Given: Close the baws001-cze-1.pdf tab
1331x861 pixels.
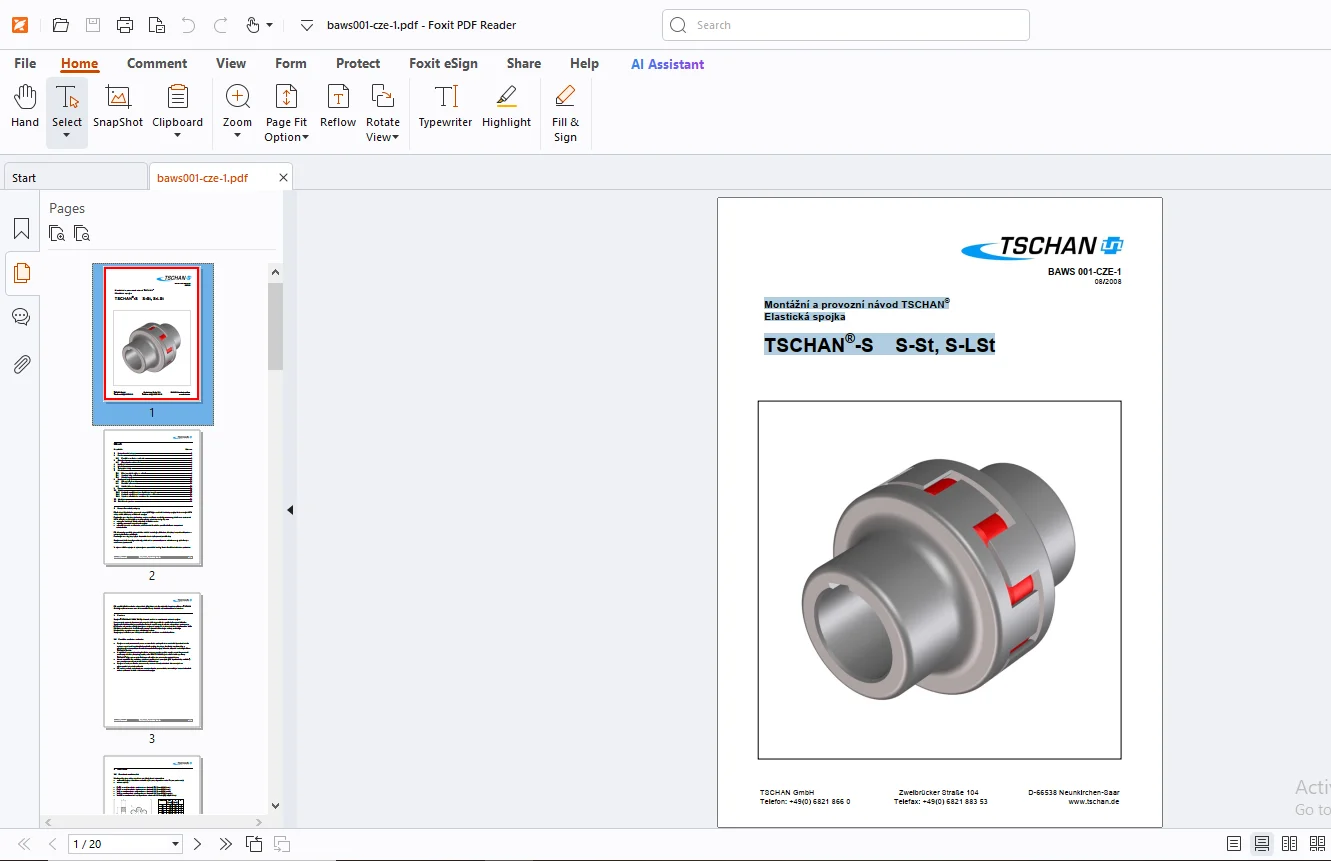Looking at the screenshot, I should pyautogui.click(x=283, y=178).
